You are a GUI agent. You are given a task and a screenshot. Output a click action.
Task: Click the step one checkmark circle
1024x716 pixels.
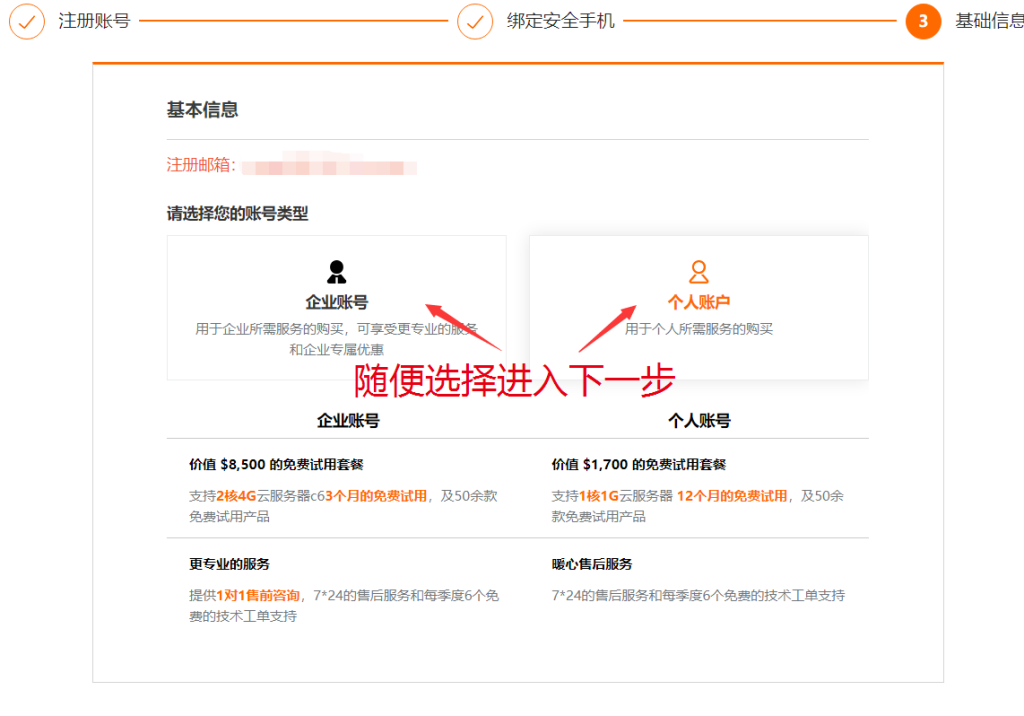click(x=27, y=21)
